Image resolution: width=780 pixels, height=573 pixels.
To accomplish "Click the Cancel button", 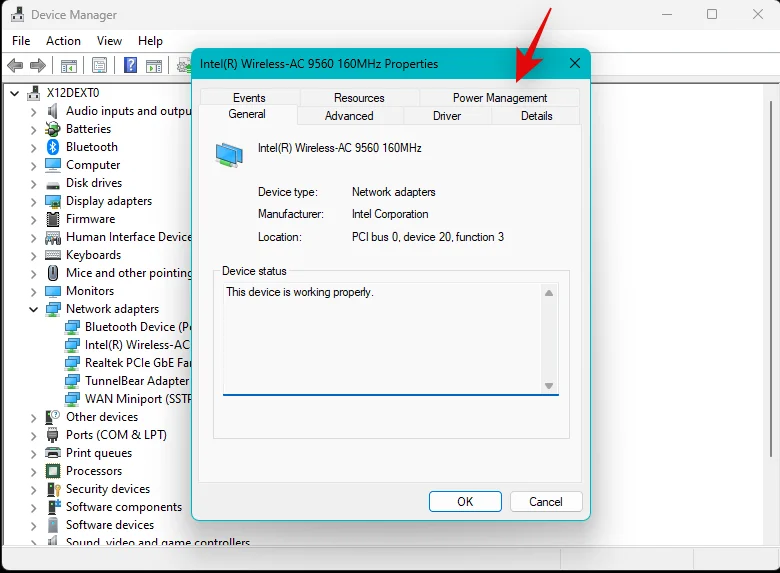I will [546, 501].
